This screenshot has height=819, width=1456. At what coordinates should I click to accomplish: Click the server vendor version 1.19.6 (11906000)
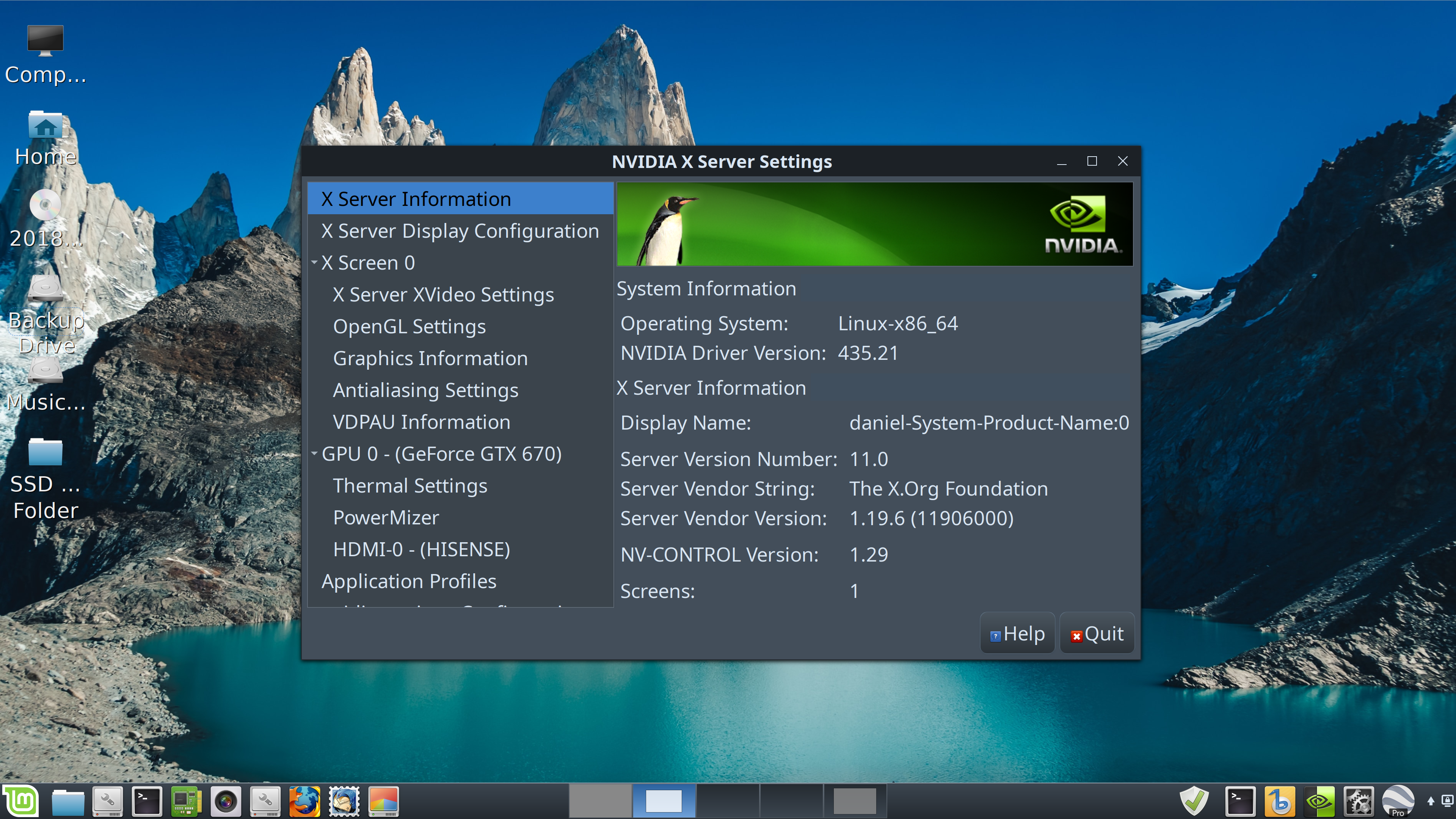[932, 518]
